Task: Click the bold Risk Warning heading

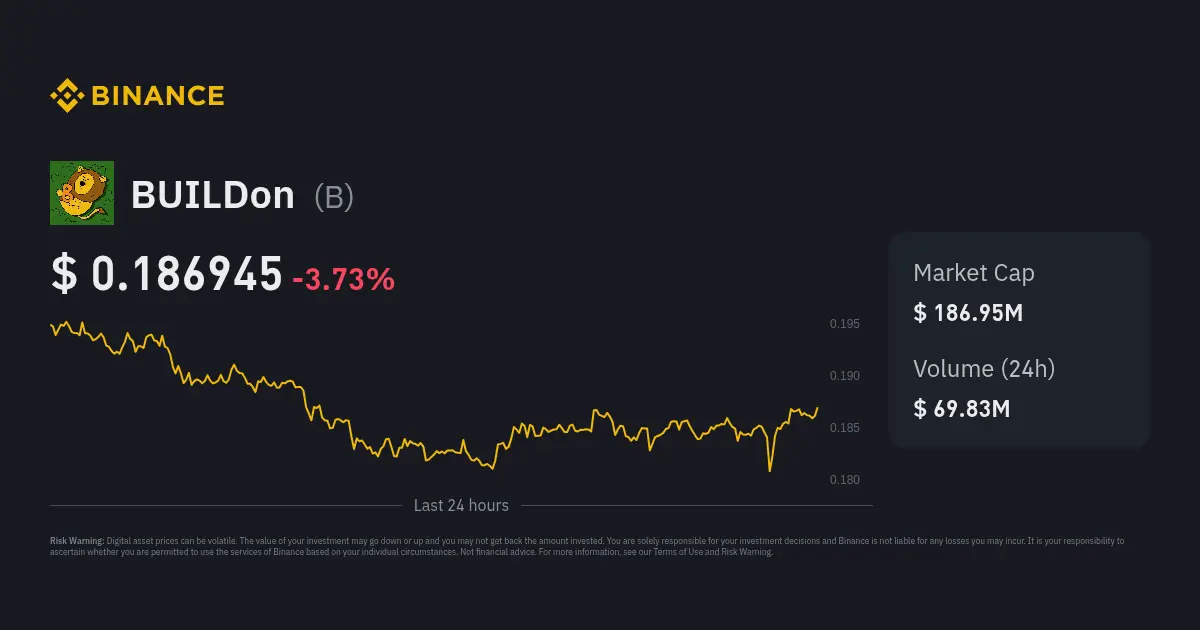Action: tap(77, 541)
